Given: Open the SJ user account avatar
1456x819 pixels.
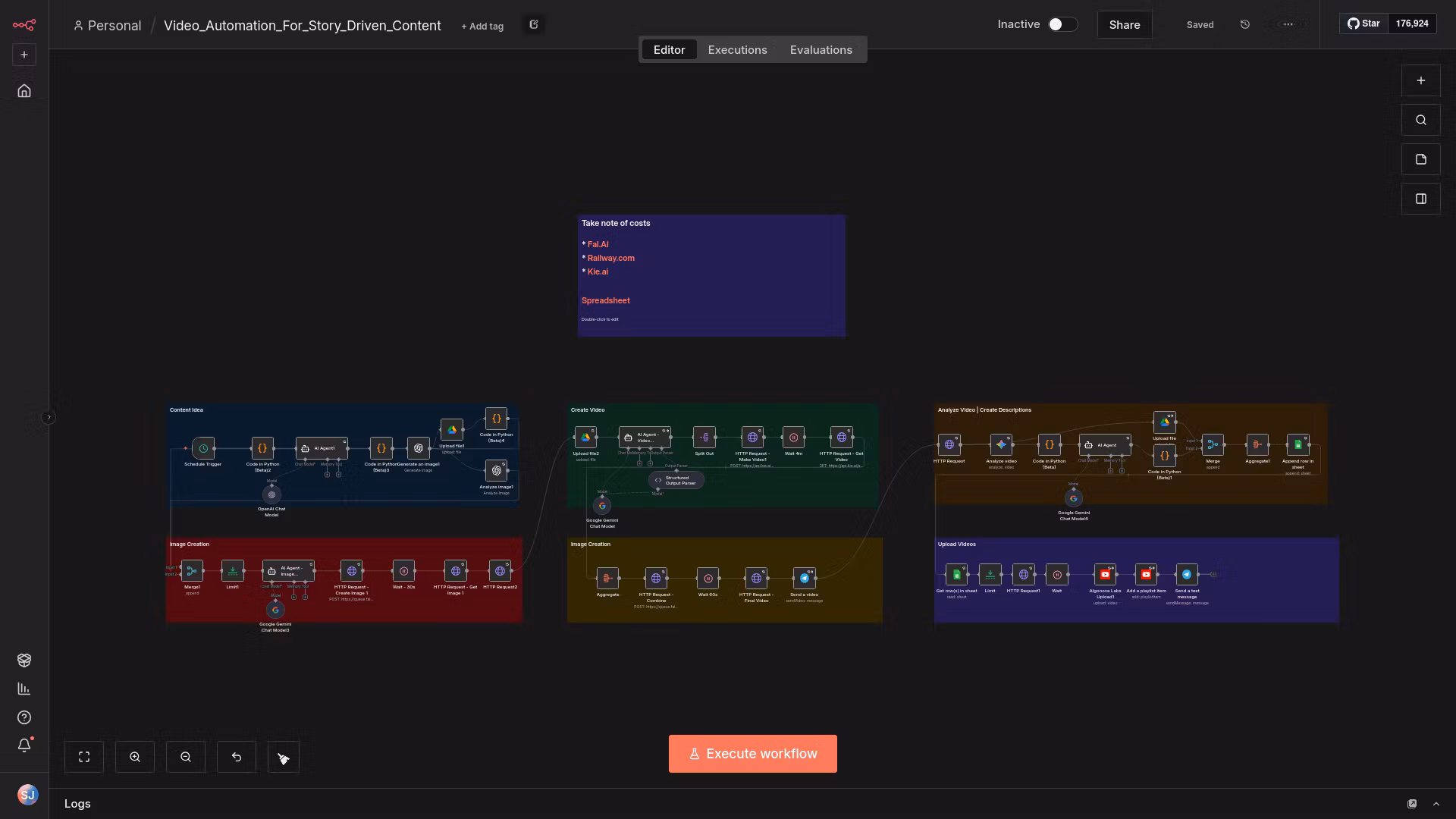Looking at the screenshot, I should point(28,795).
